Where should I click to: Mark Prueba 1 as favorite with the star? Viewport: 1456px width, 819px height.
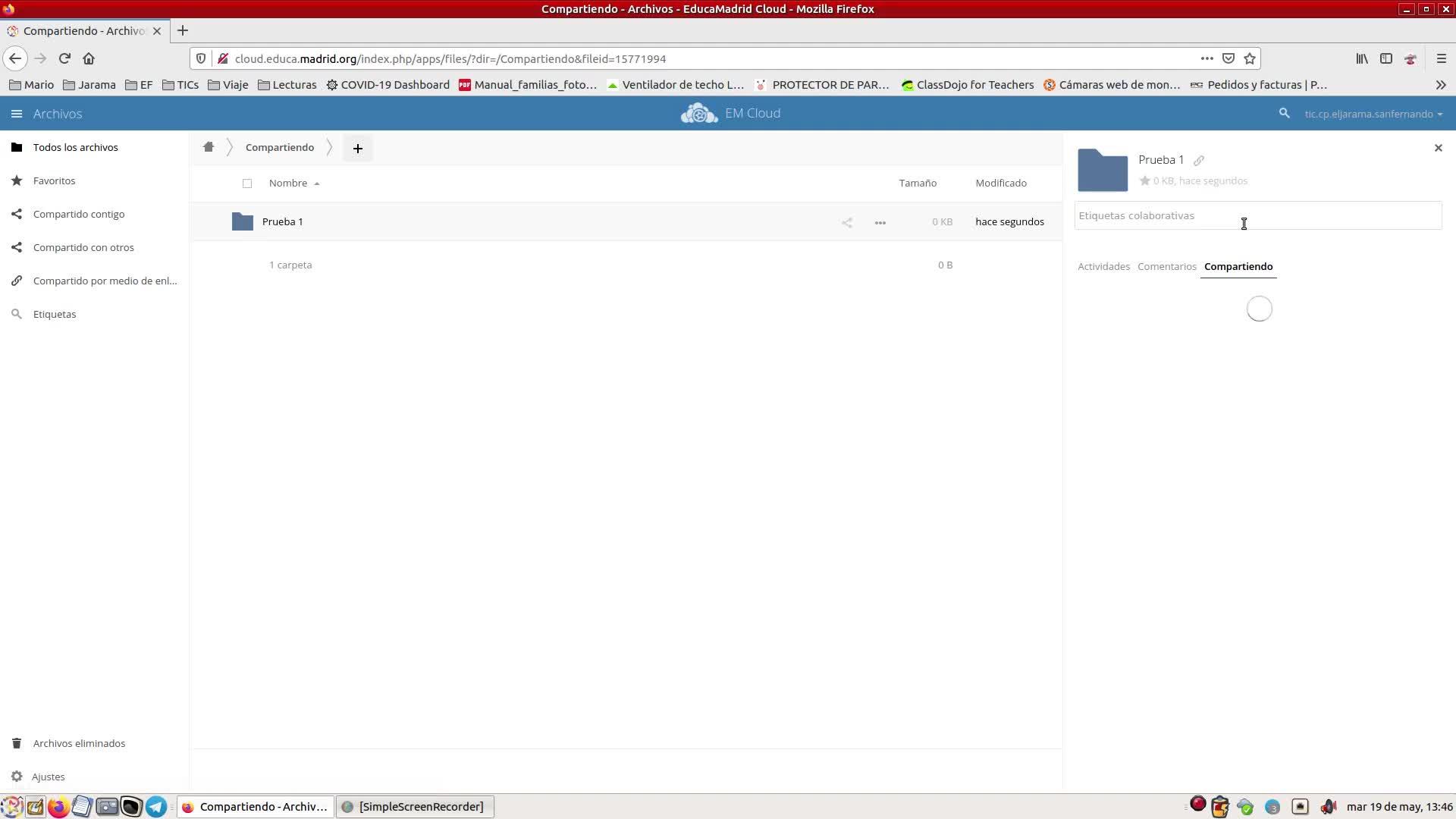point(1144,180)
